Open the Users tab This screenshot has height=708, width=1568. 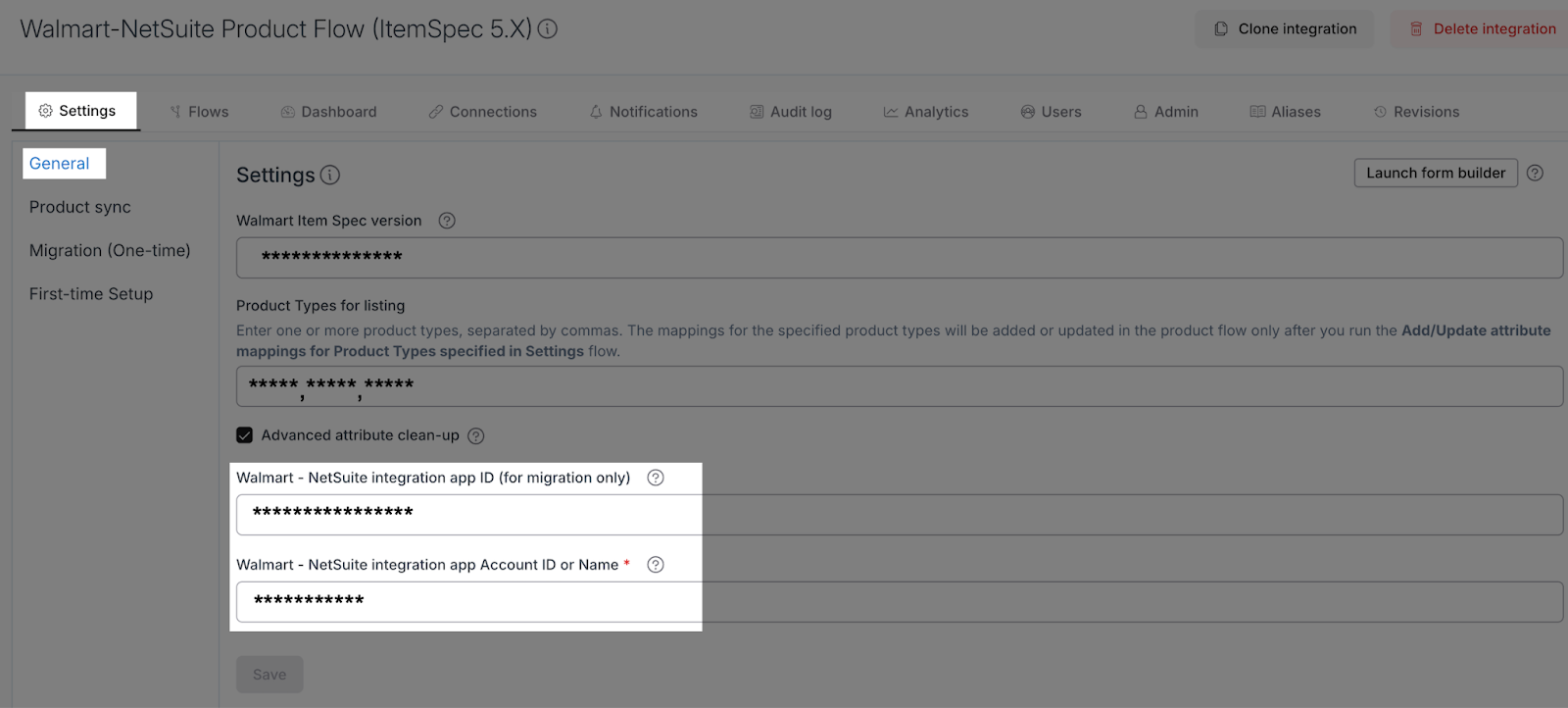click(x=1051, y=112)
